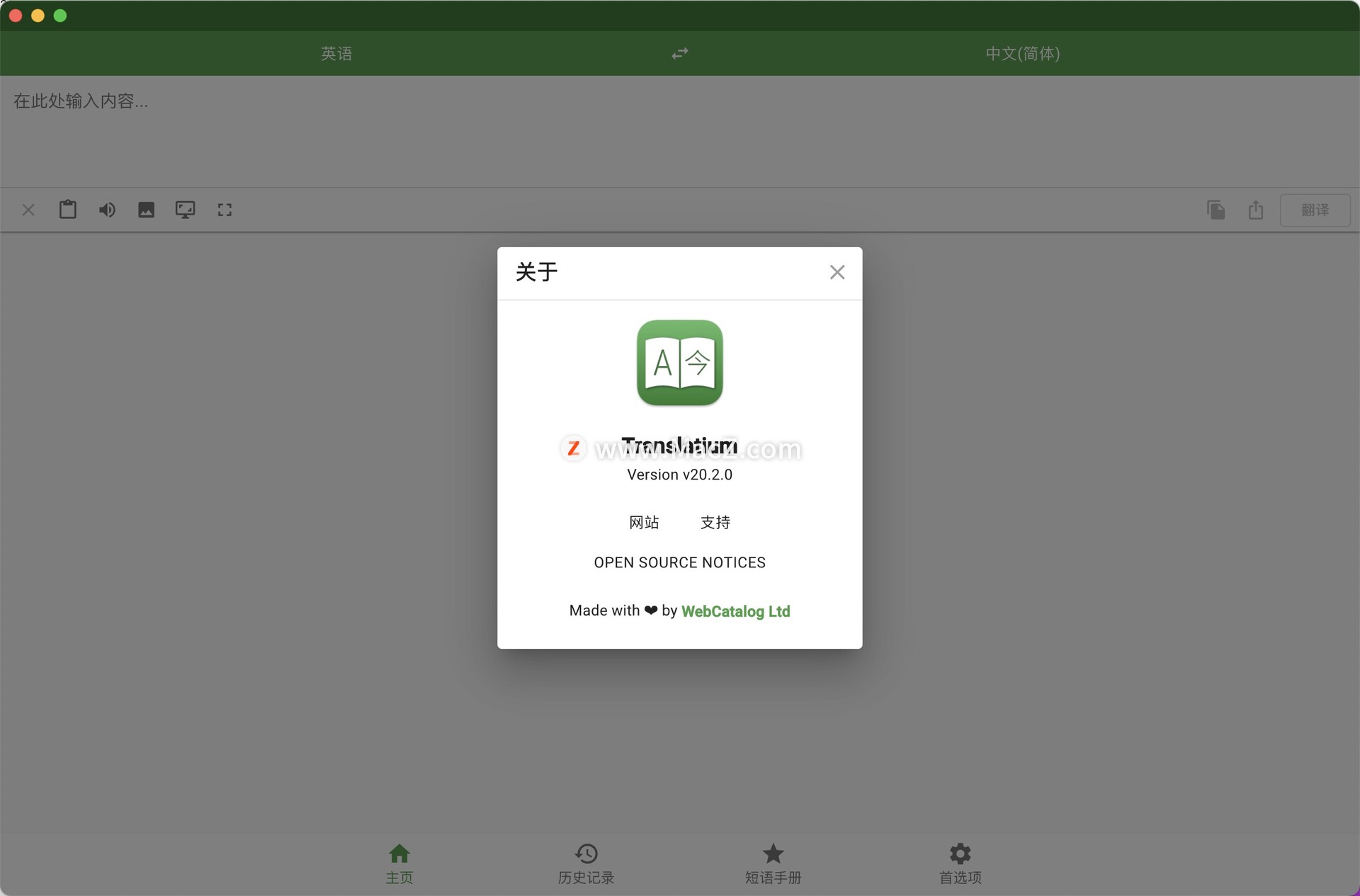Viewport: 1360px width, 896px height.
Task: Click the speaker/audio icon in toolbar
Action: [x=106, y=209]
